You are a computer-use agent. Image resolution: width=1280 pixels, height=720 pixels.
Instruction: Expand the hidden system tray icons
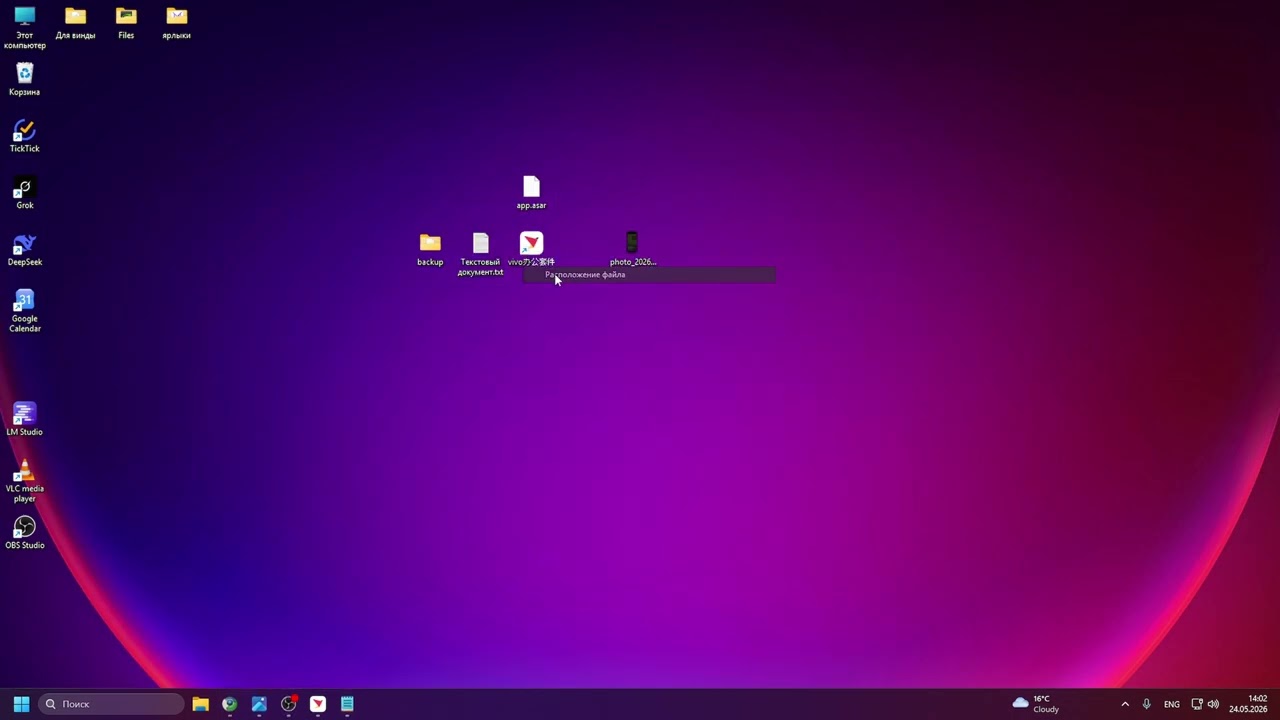pyautogui.click(x=1125, y=704)
